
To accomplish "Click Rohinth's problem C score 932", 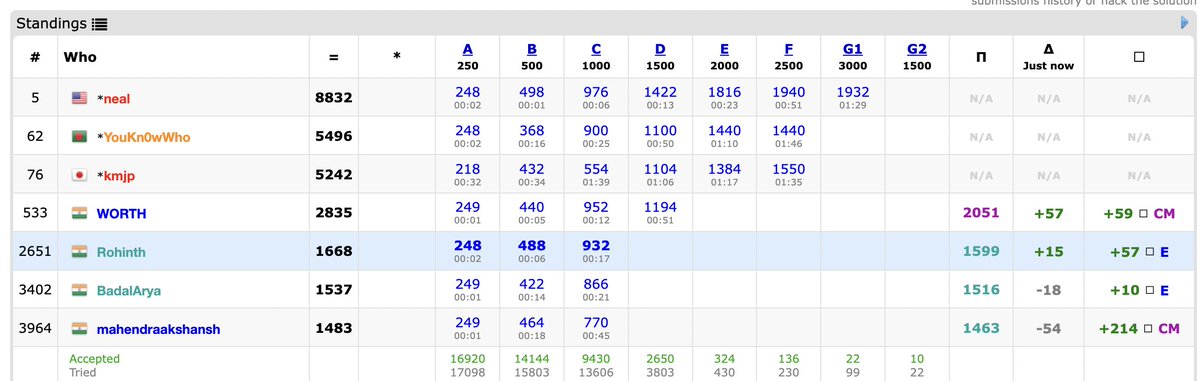I will pyautogui.click(x=596, y=245).
